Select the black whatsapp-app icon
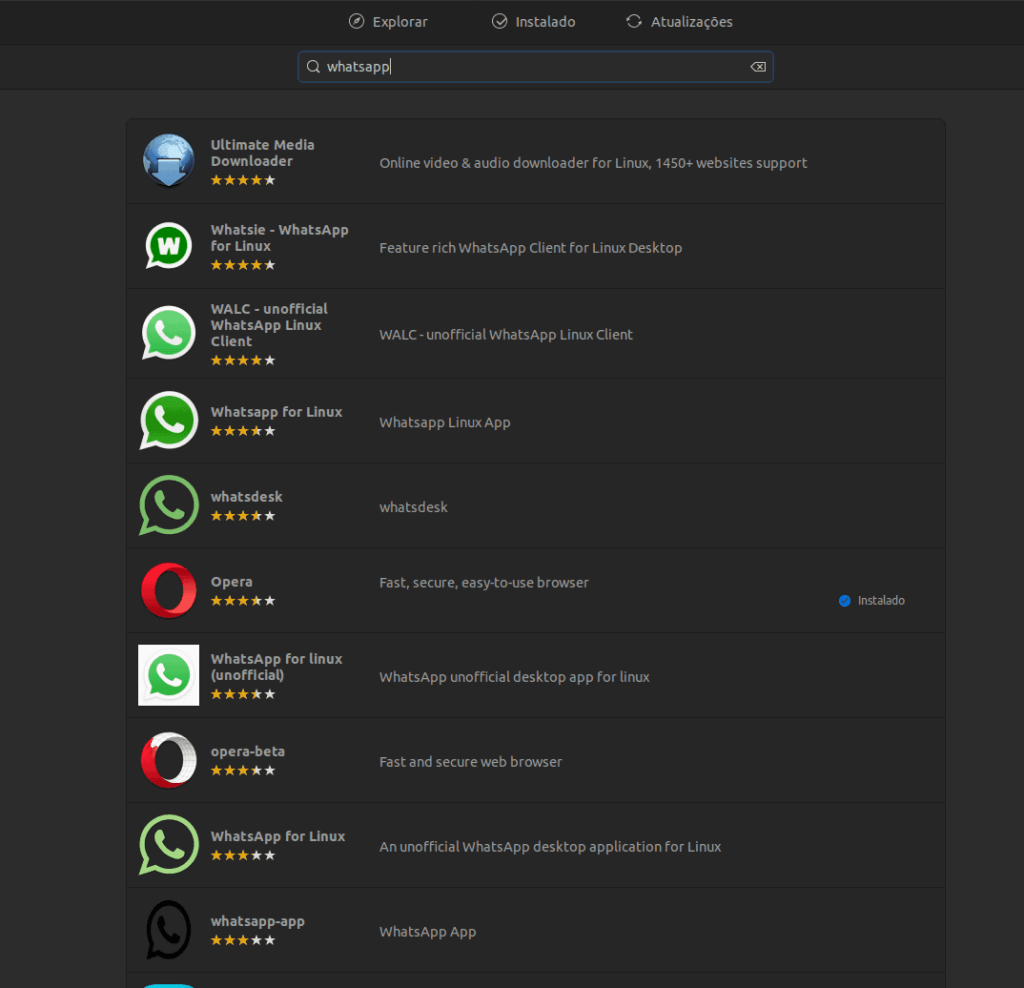 click(x=168, y=929)
